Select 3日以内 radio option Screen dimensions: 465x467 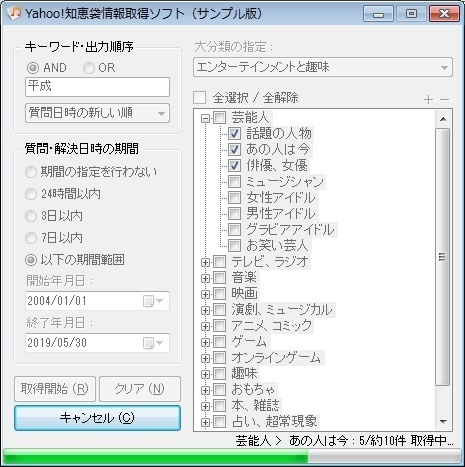[x=31, y=216]
